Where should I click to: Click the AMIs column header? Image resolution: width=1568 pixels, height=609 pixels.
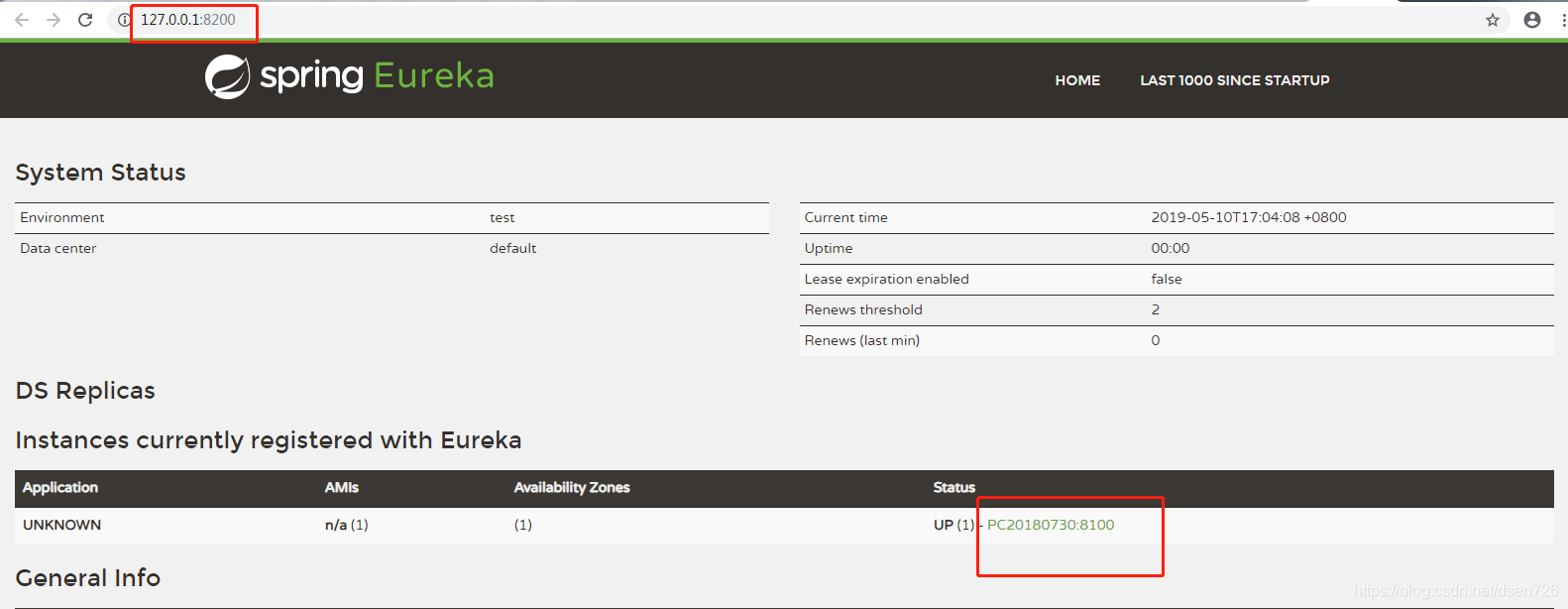342,487
